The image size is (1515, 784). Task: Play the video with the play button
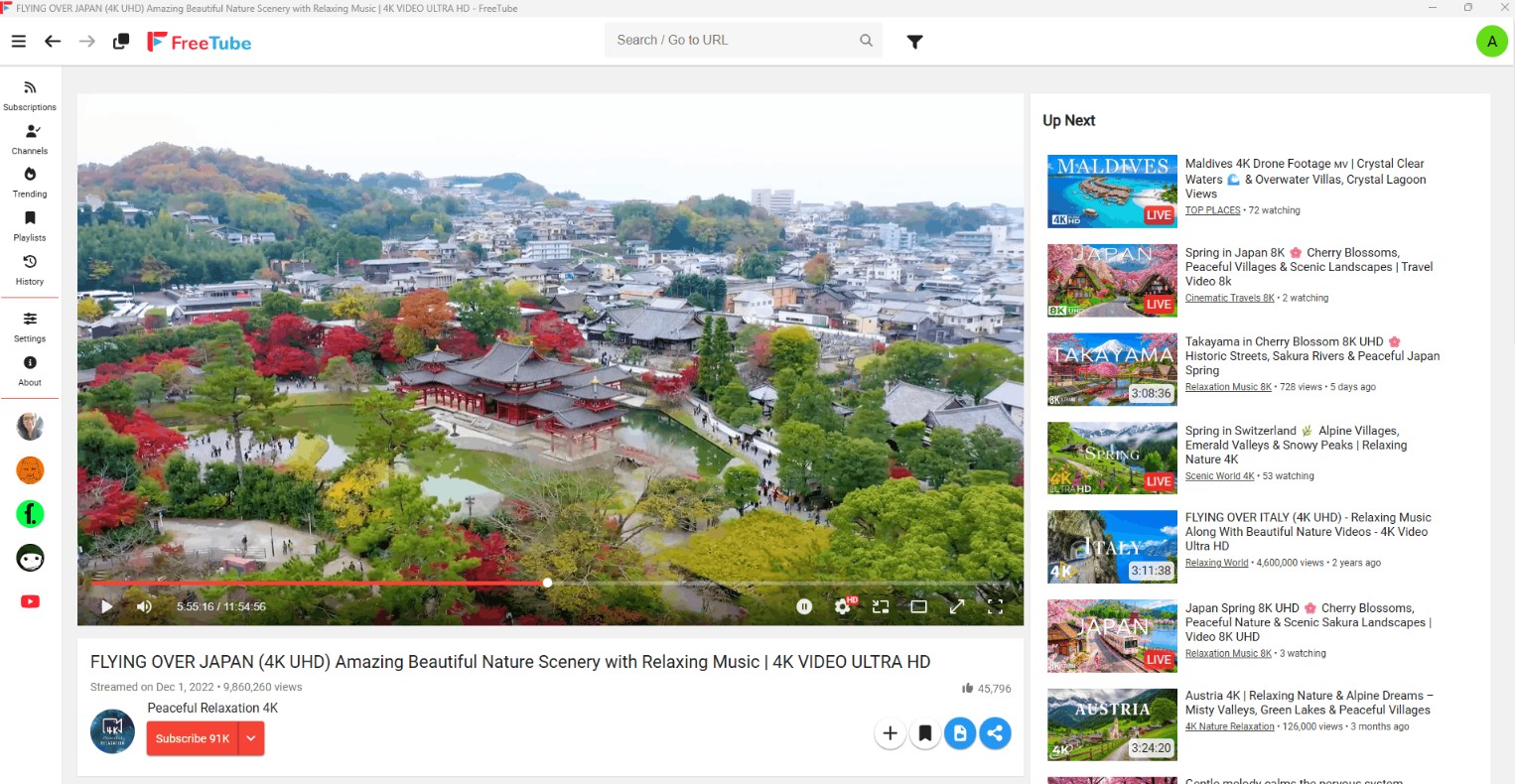[106, 606]
